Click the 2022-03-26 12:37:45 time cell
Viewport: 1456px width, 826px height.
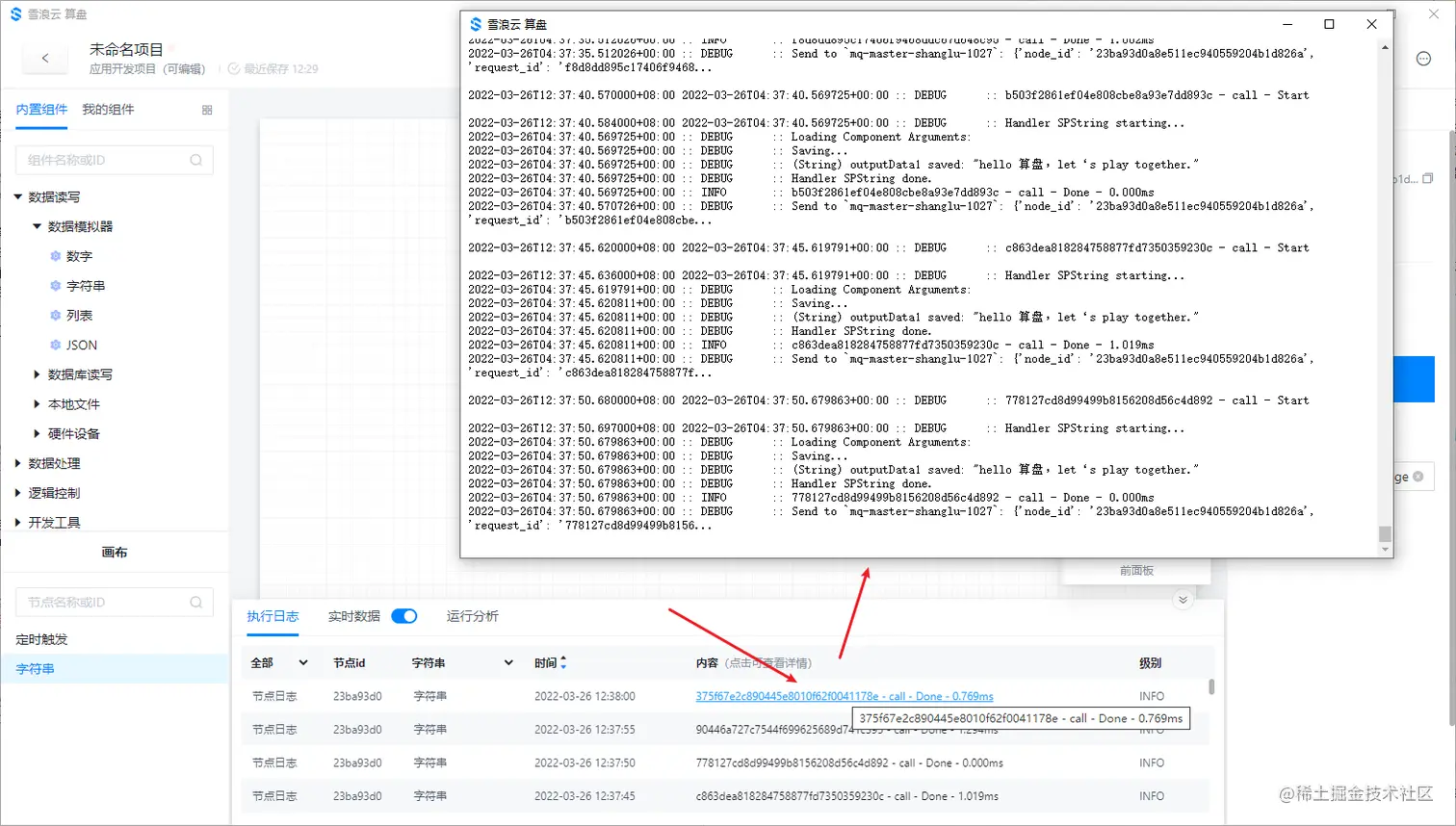pos(585,796)
